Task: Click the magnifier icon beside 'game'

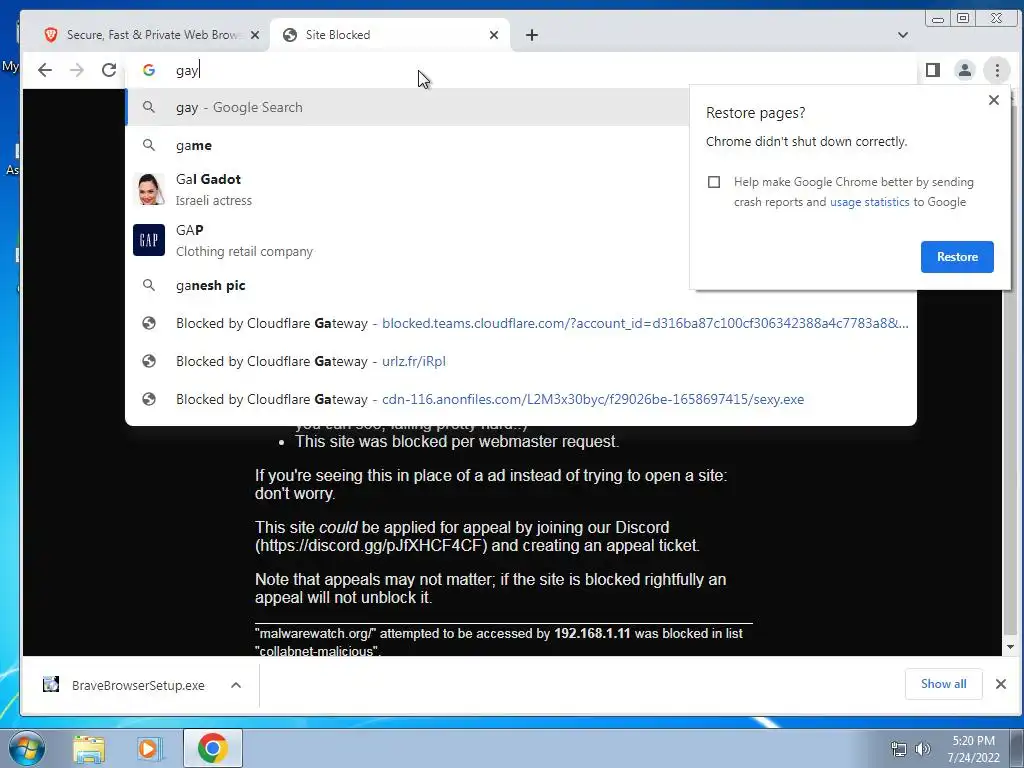Action: pyautogui.click(x=149, y=145)
